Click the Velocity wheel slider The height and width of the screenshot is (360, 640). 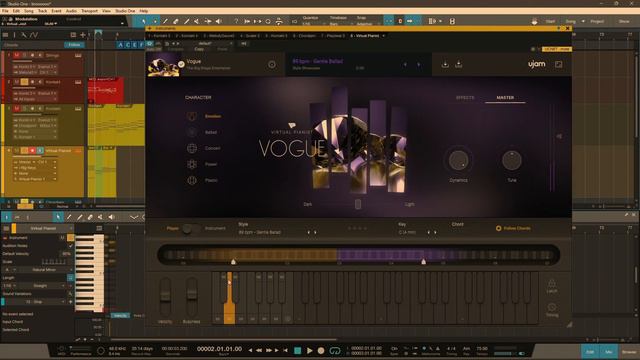pyautogui.click(x=165, y=296)
